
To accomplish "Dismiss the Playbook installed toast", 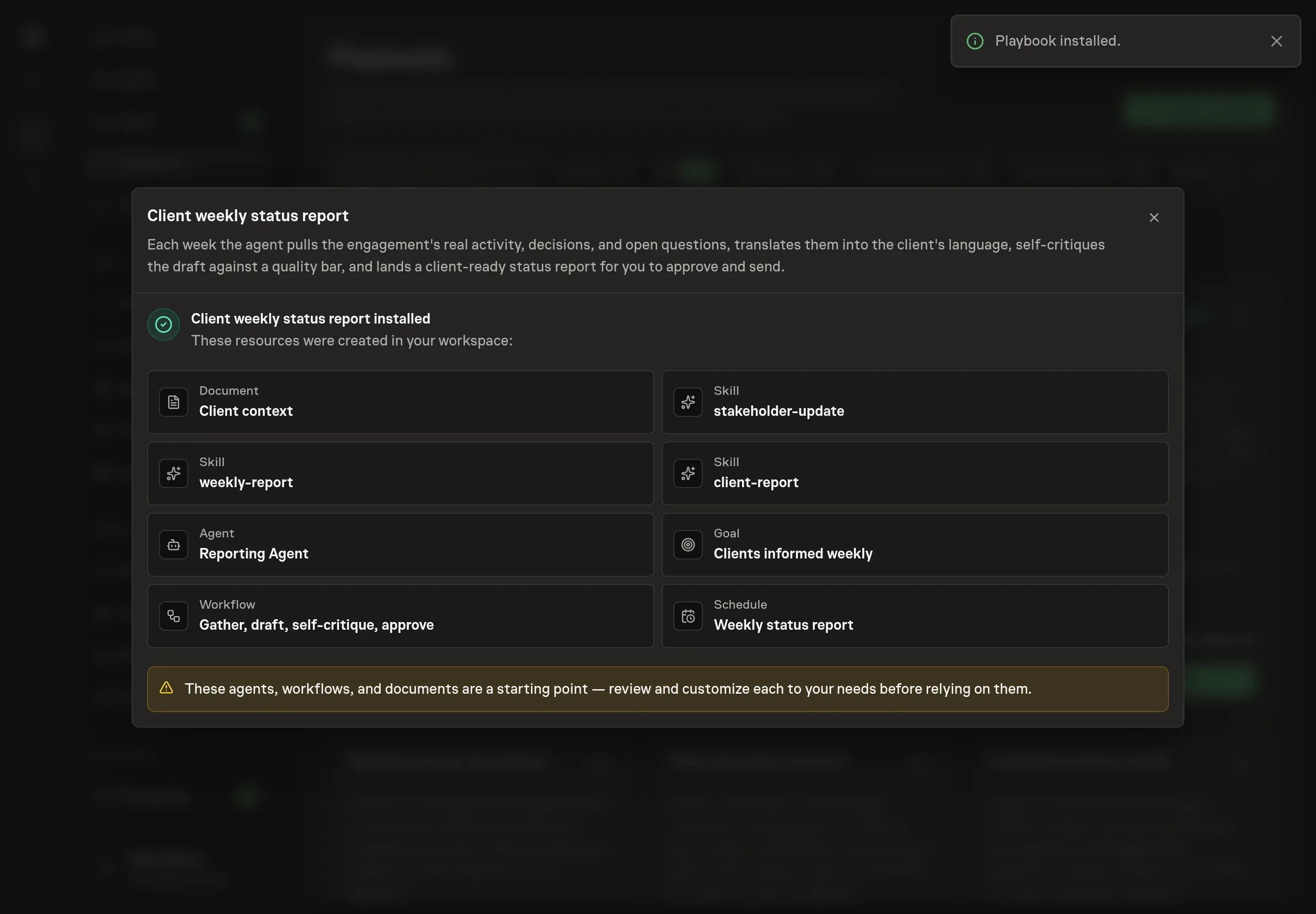I will (1276, 41).
